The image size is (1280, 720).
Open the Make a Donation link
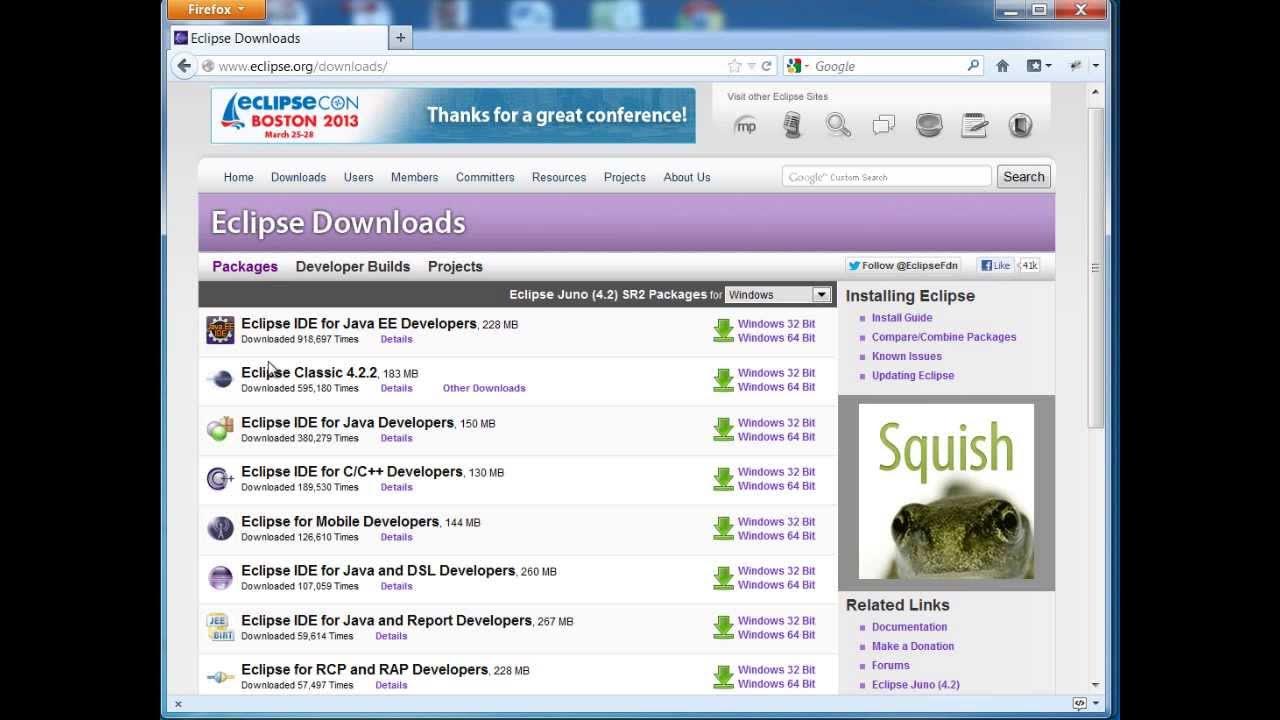(x=913, y=646)
